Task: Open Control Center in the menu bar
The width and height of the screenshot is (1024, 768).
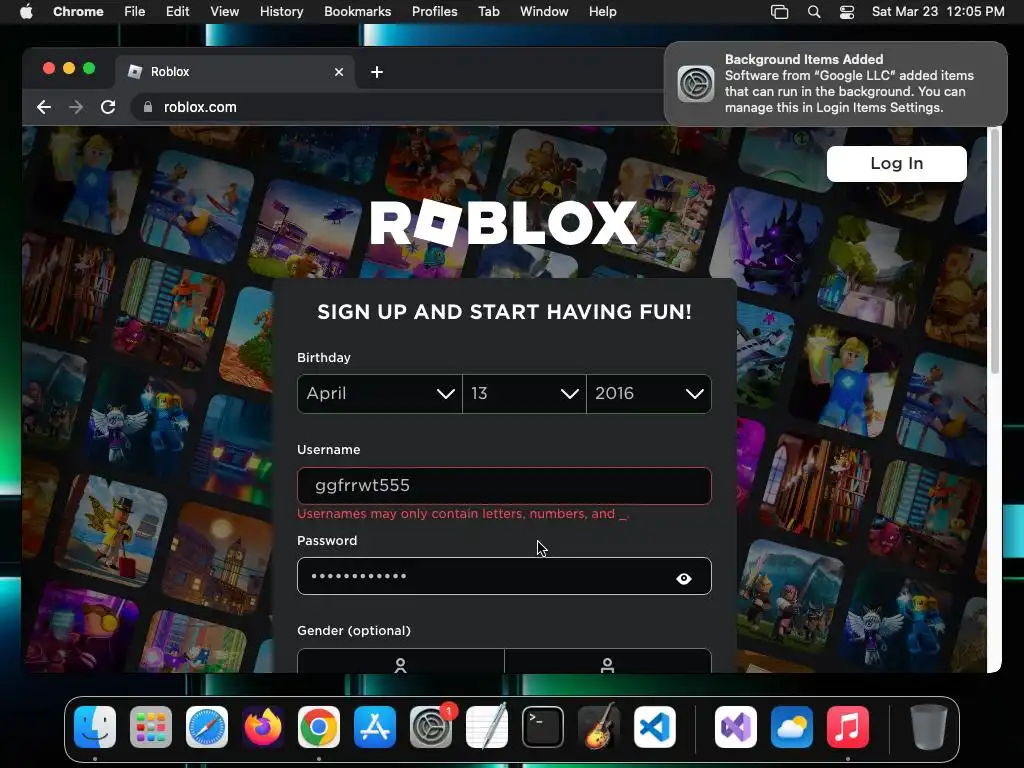Action: click(x=847, y=12)
